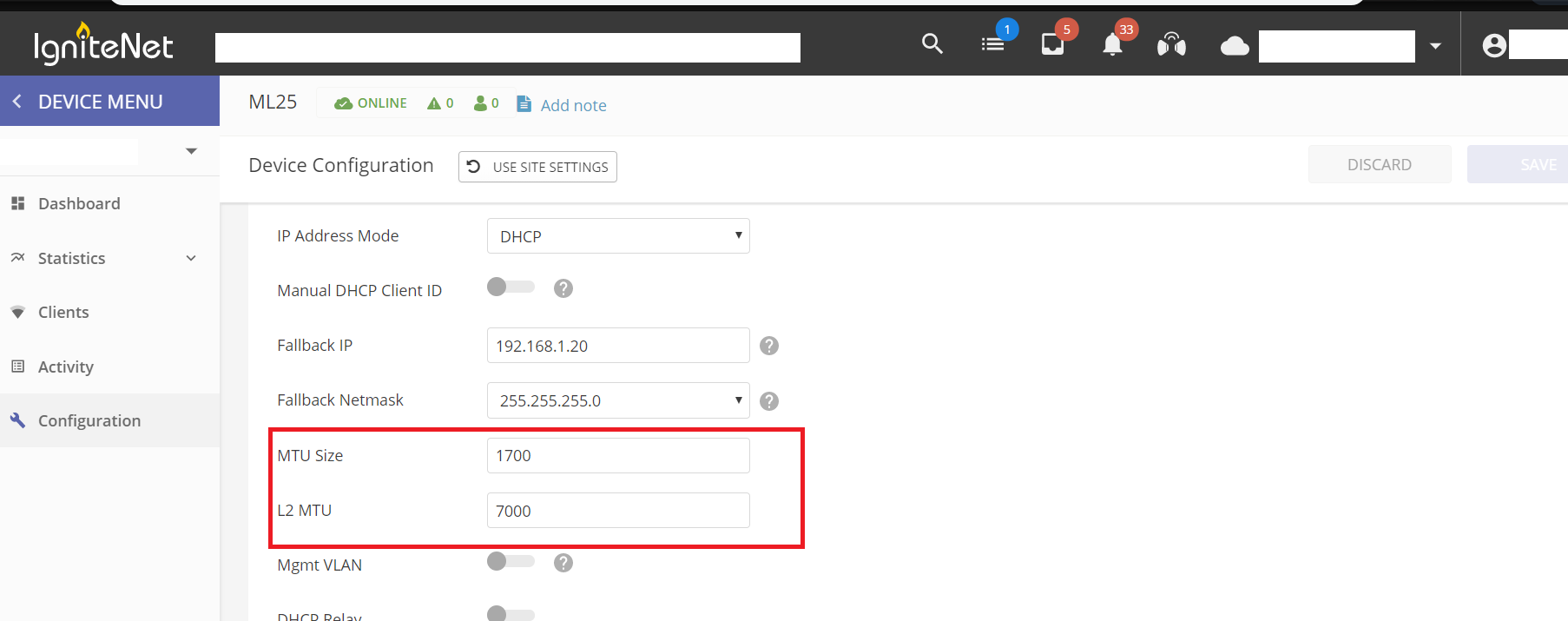Image resolution: width=1568 pixels, height=621 pixels.
Task: Click the DISCARD button
Action: [x=1380, y=164]
